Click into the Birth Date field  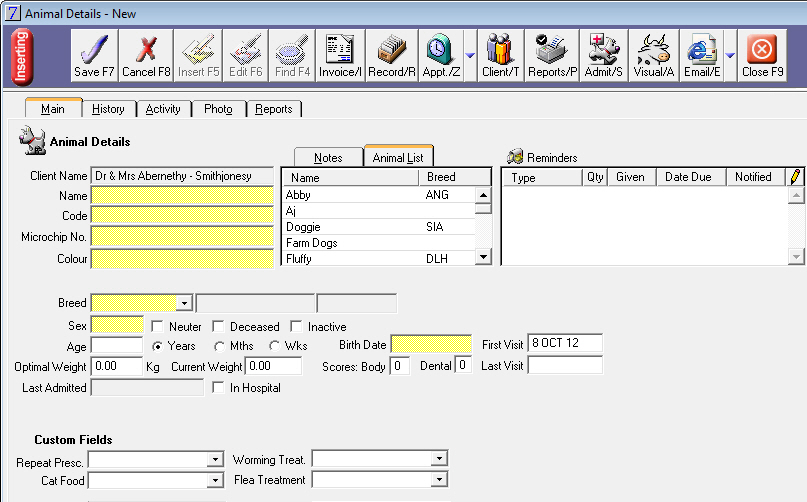click(431, 344)
